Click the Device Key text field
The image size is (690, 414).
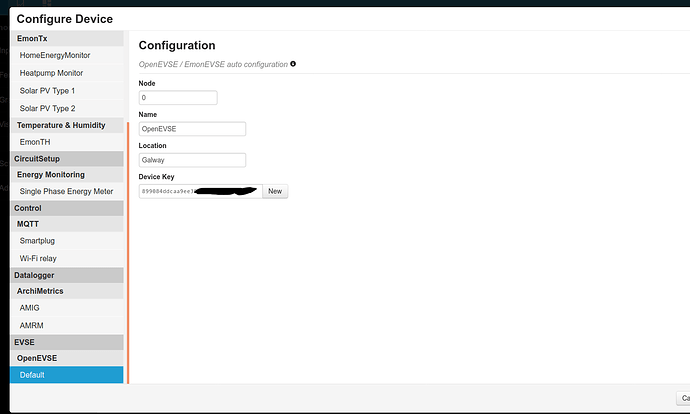[x=201, y=191]
